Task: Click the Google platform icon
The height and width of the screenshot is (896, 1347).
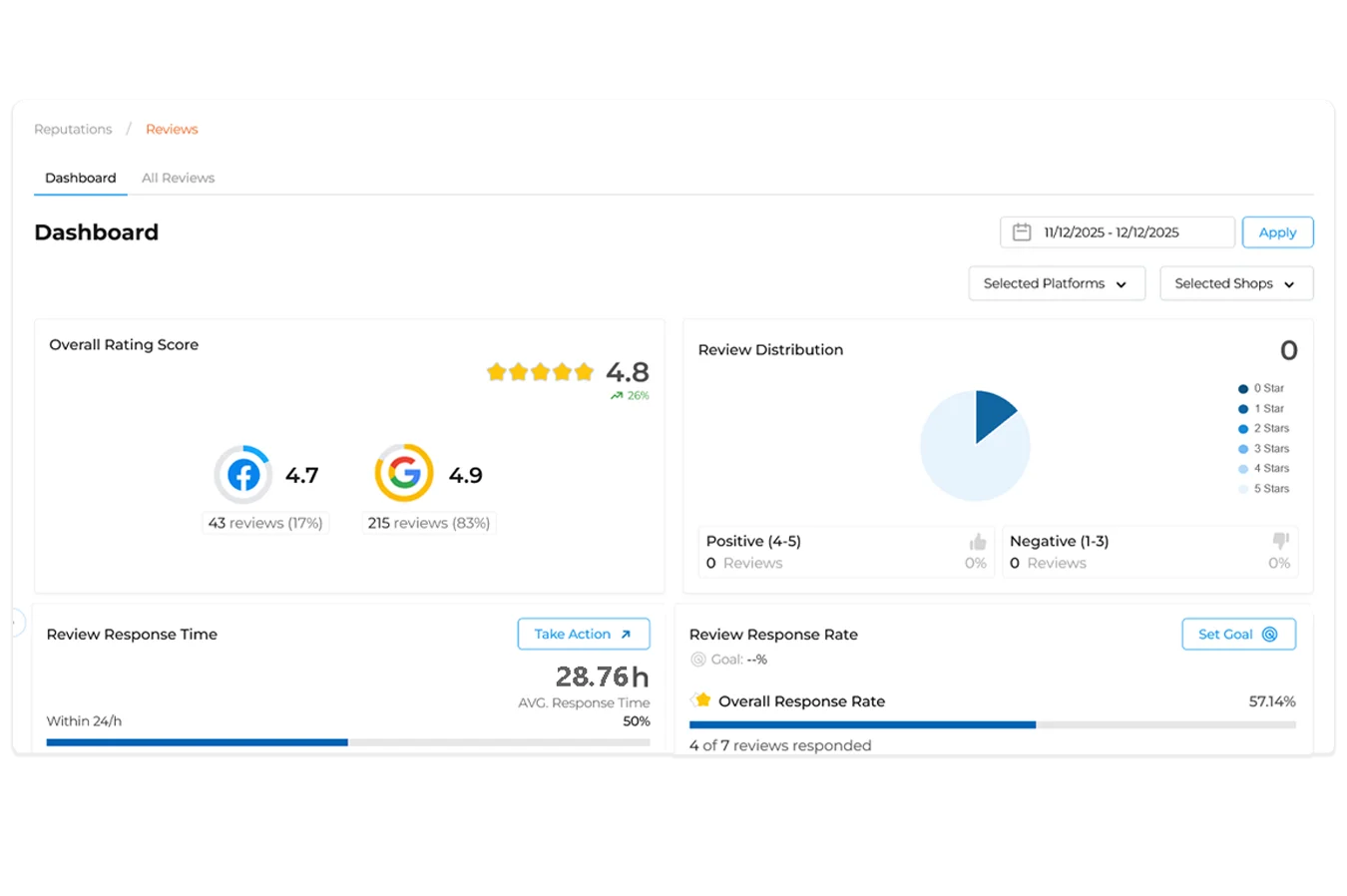Action: (x=404, y=473)
